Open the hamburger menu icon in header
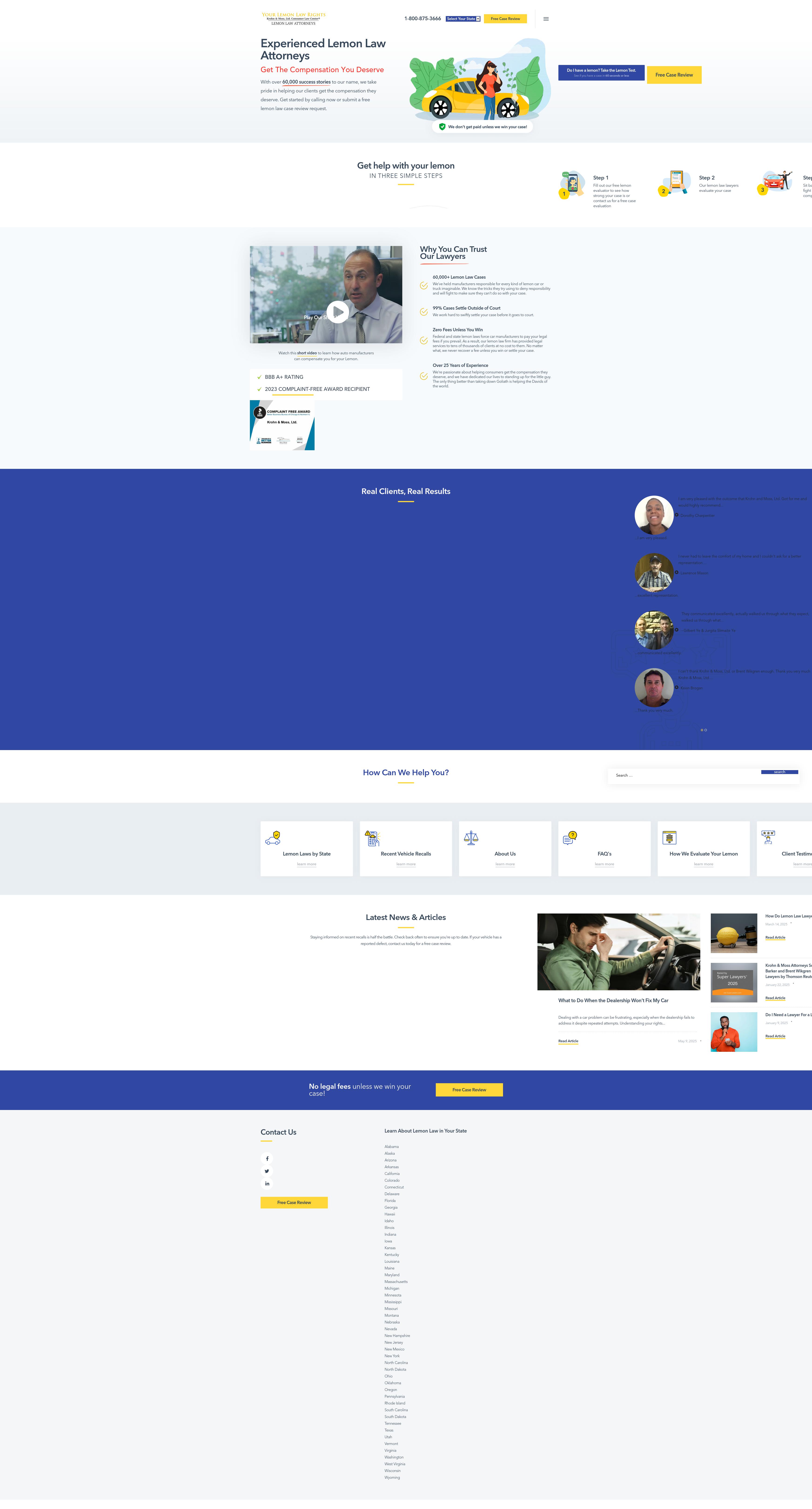Viewport: 812px width, 1509px height. point(546,19)
